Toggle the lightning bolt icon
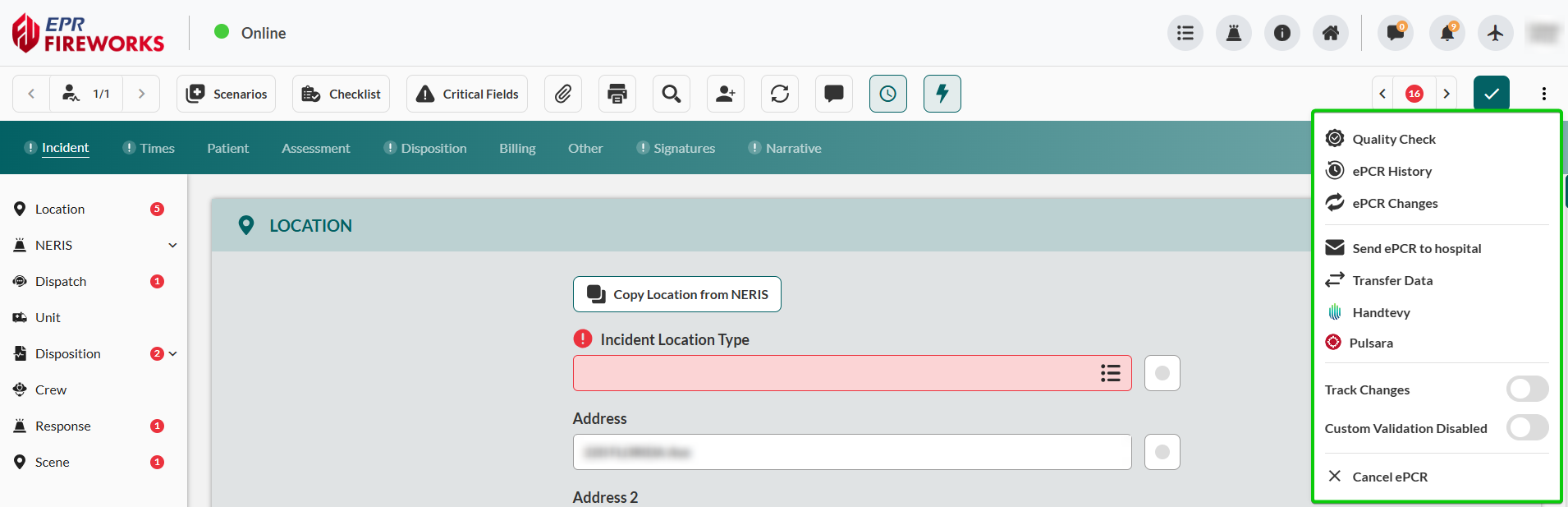Viewport: 1568px width, 507px height. [942, 94]
